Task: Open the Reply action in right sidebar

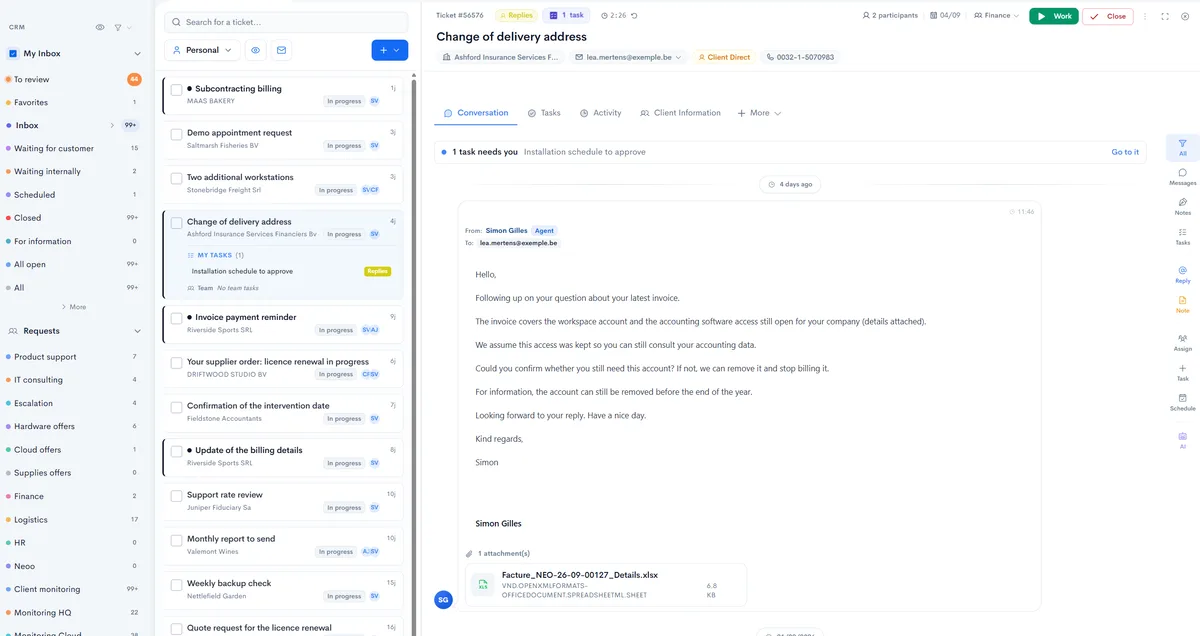Action: tap(1183, 274)
